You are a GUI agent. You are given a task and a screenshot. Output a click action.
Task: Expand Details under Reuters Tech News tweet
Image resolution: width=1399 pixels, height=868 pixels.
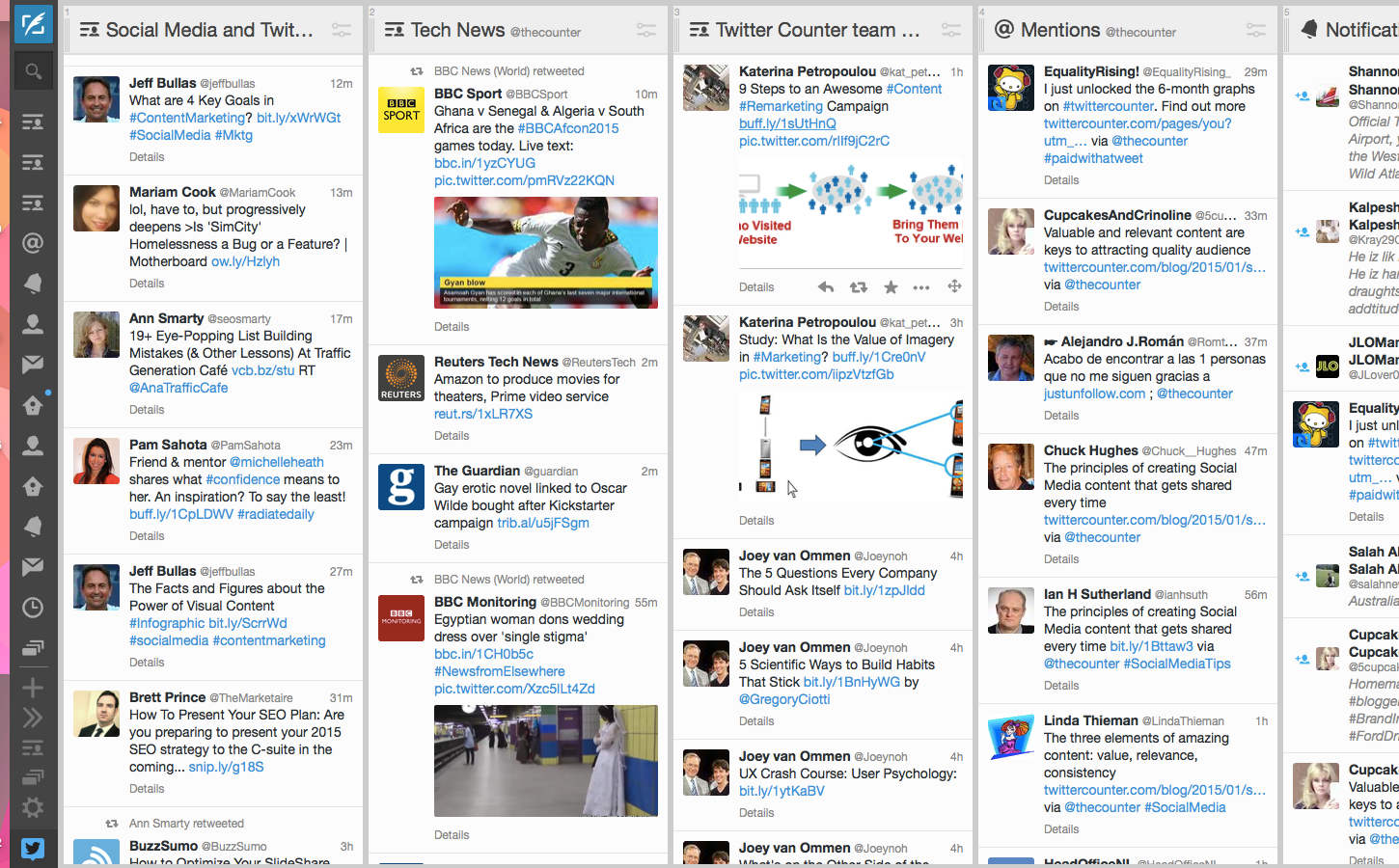(452, 436)
